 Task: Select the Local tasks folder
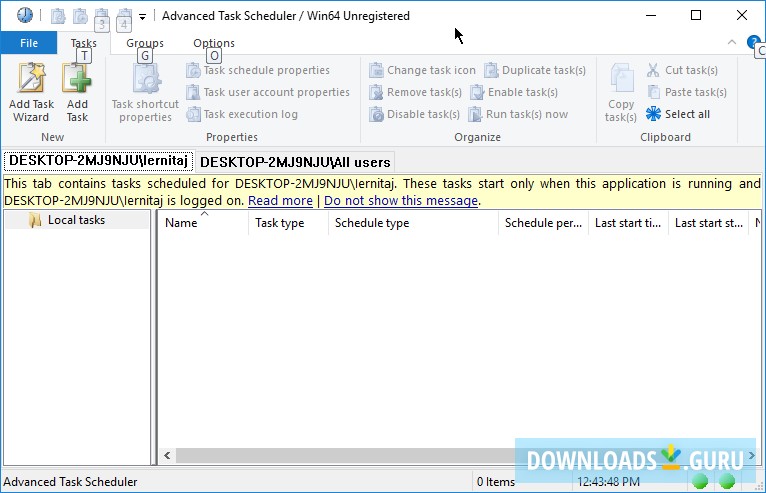click(x=76, y=220)
